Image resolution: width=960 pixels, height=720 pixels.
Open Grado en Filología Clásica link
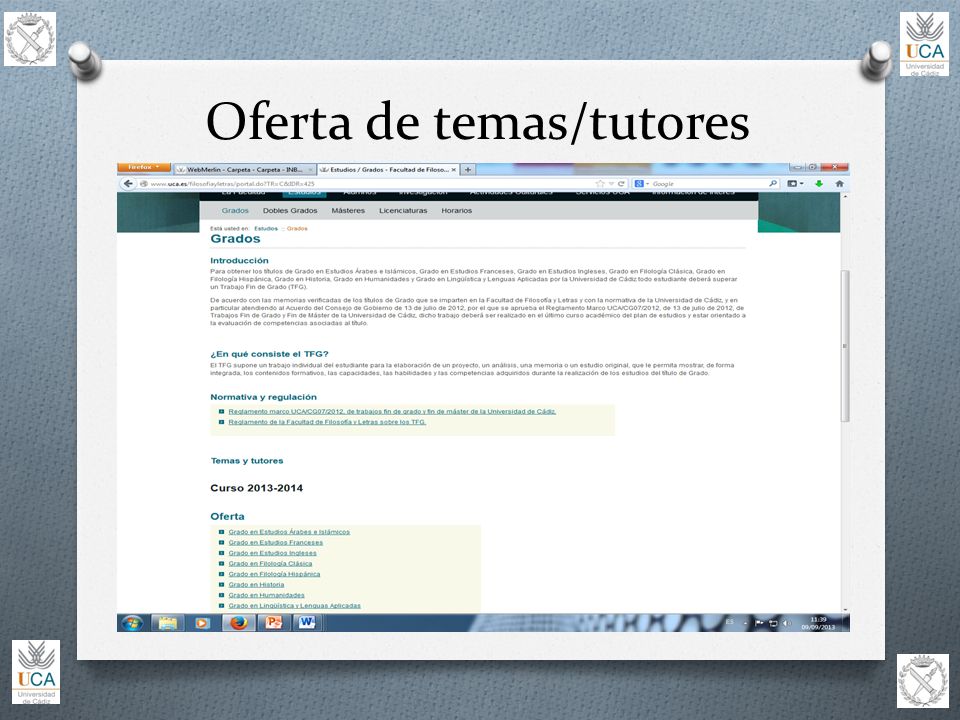pos(270,563)
